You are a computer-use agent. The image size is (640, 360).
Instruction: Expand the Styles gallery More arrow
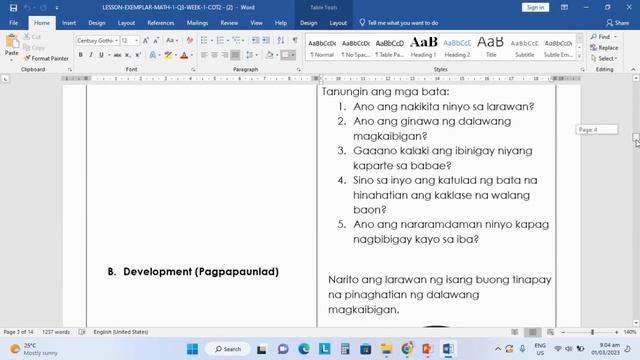pyautogui.click(x=580, y=56)
